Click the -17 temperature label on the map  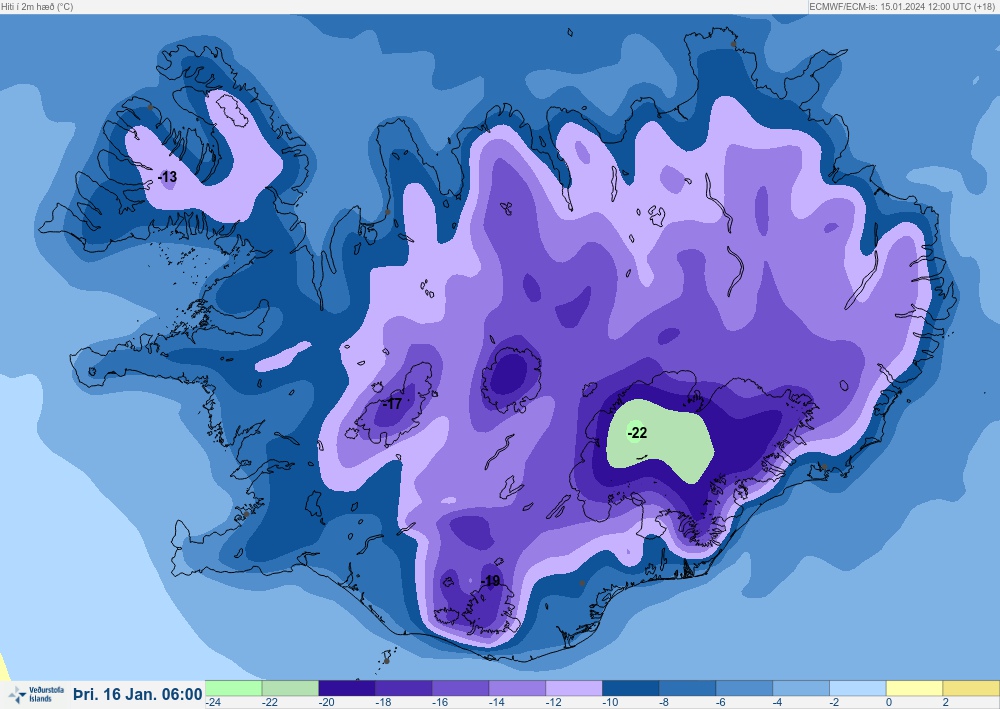pos(392,404)
